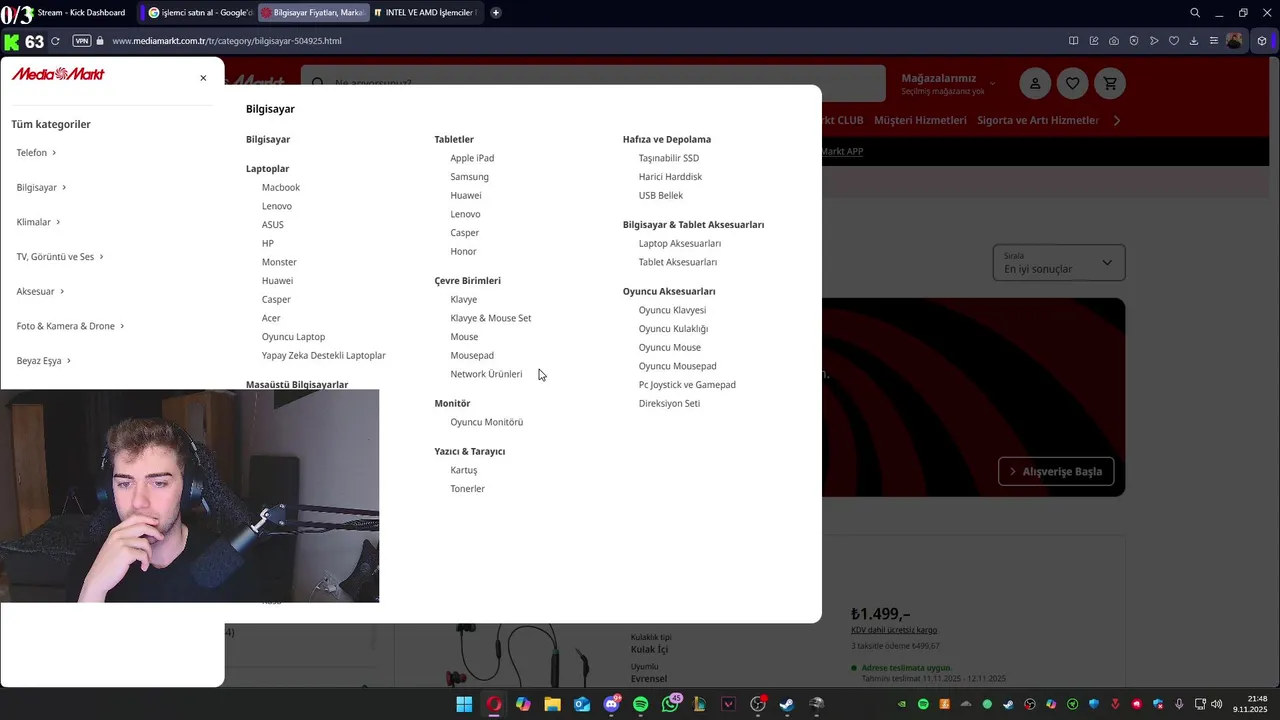1280x720 pixels.
Task: Open WhatsApp from the taskbar
Action: point(670,704)
